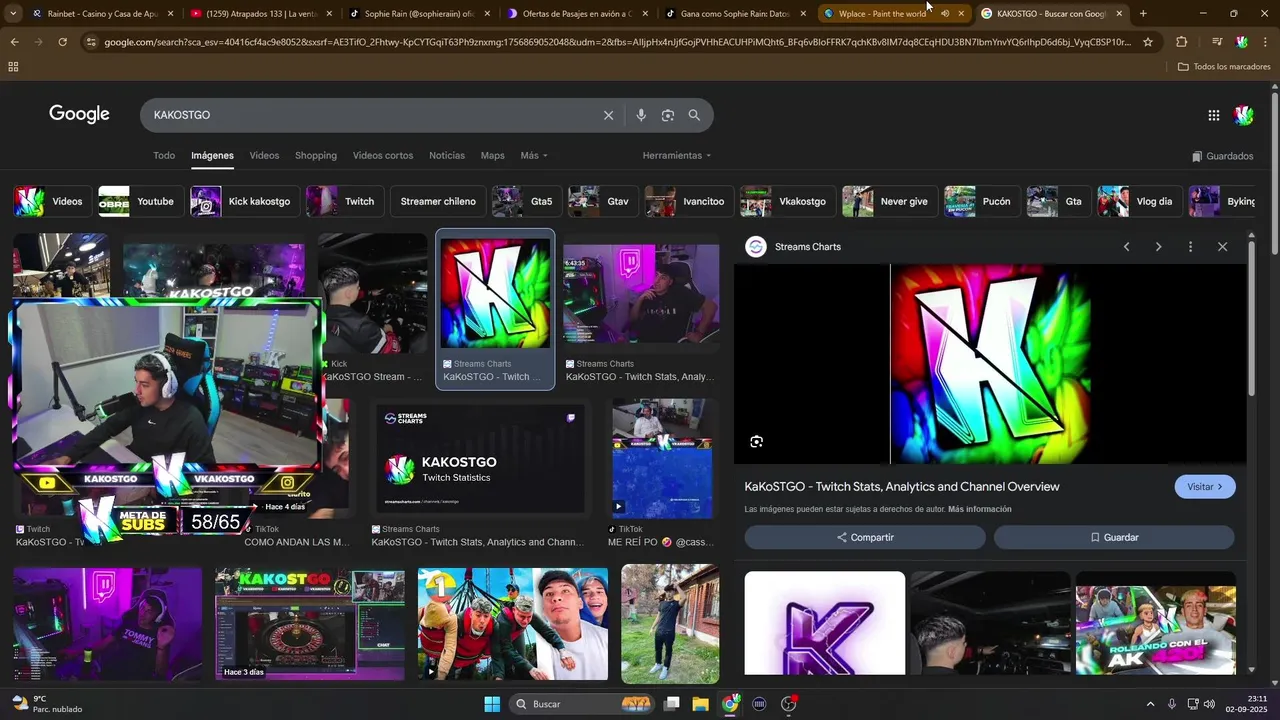Reload the page
The height and width of the screenshot is (720, 1280).
[x=62, y=42]
